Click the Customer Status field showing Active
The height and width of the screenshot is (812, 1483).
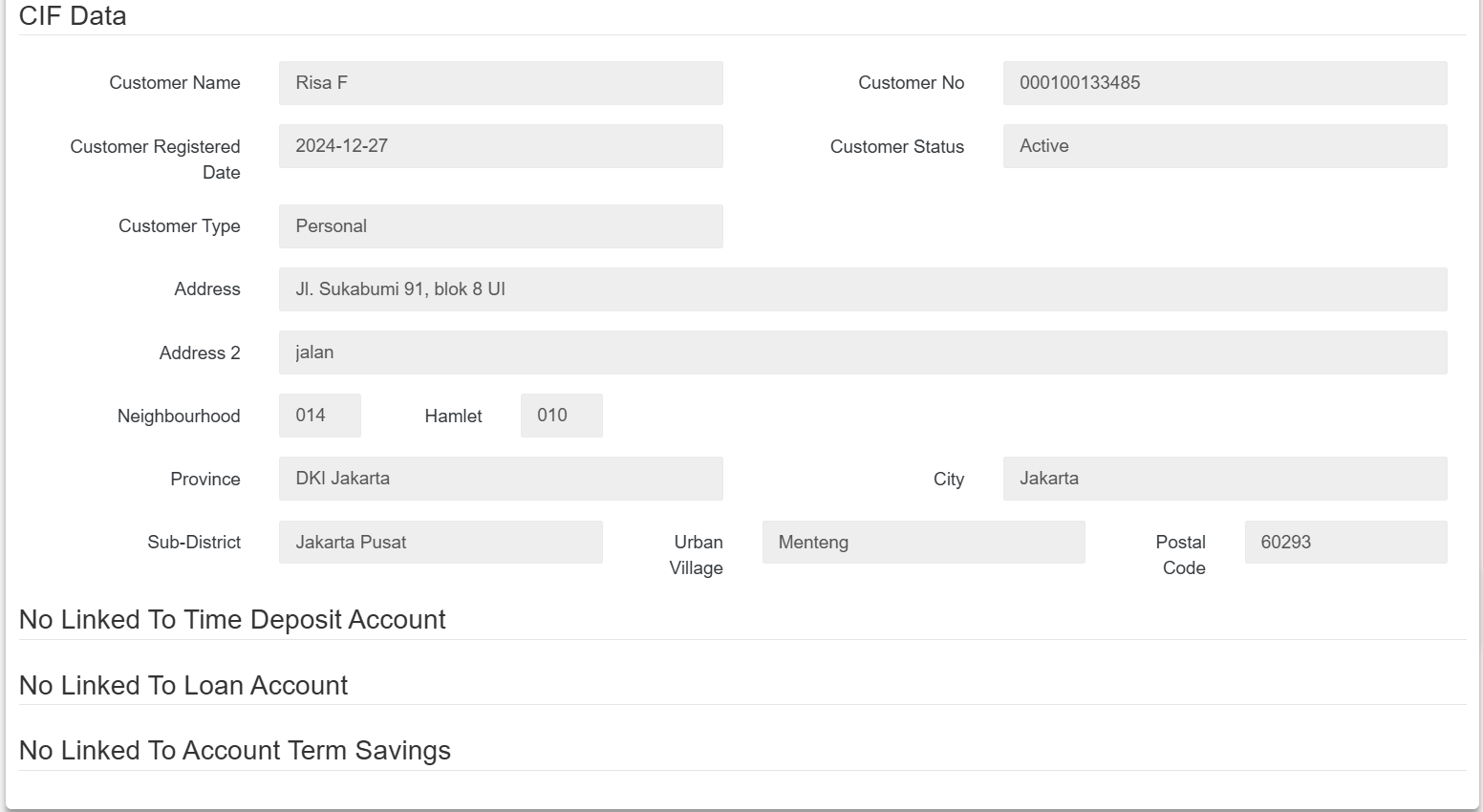(x=1224, y=146)
